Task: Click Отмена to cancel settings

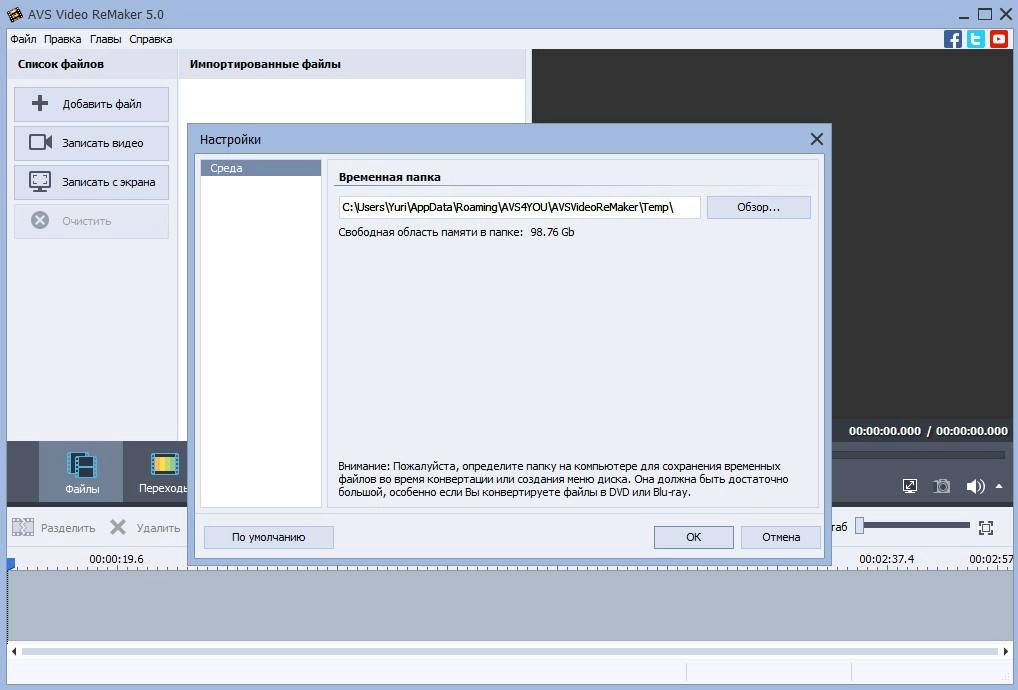Action: coord(780,537)
